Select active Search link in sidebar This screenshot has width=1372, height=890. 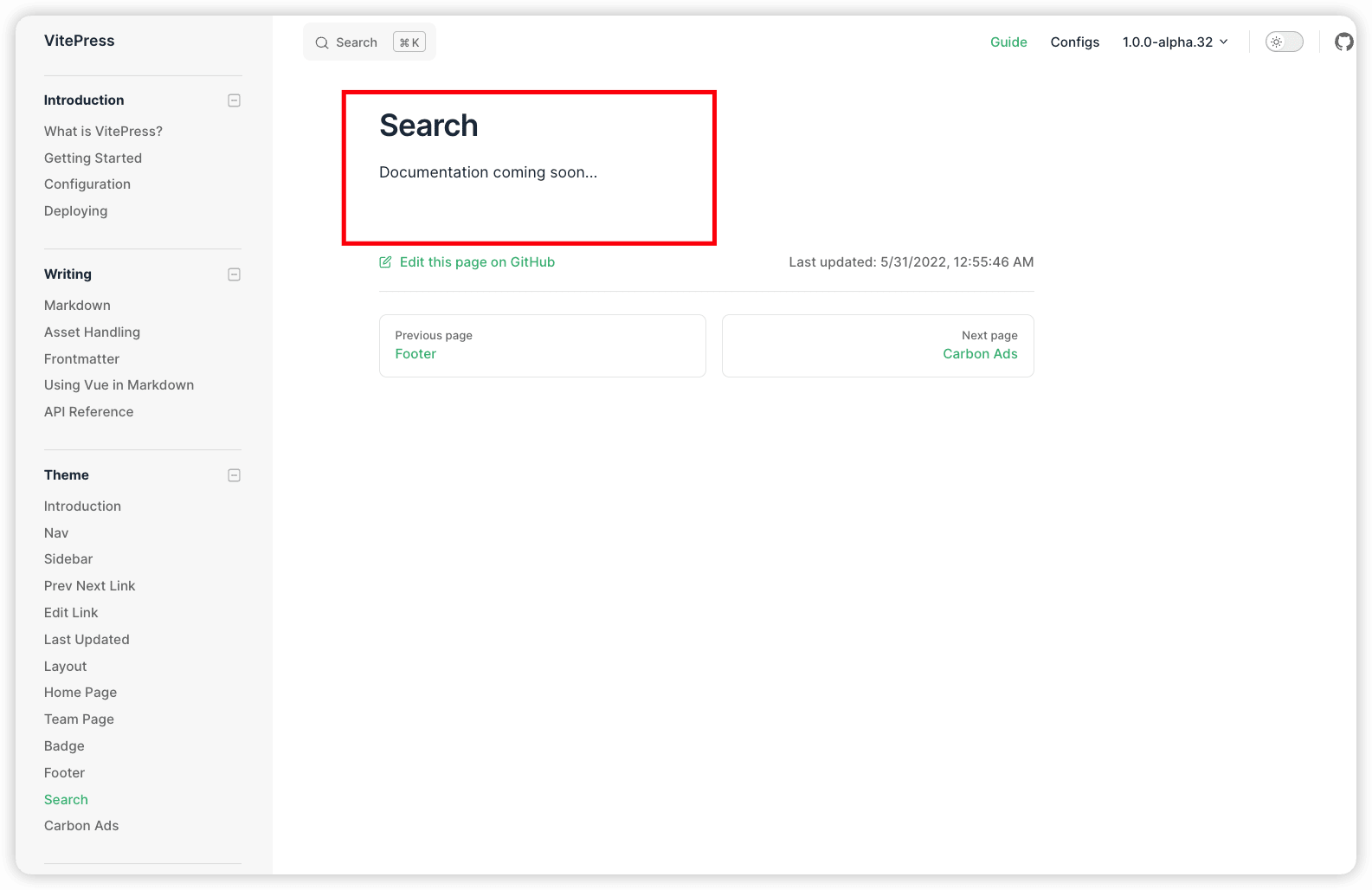point(66,800)
